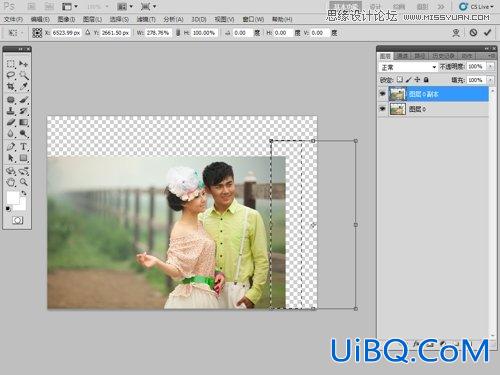
Task: Choose the Horizontal Type tool
Action: [x=23, y=147]
